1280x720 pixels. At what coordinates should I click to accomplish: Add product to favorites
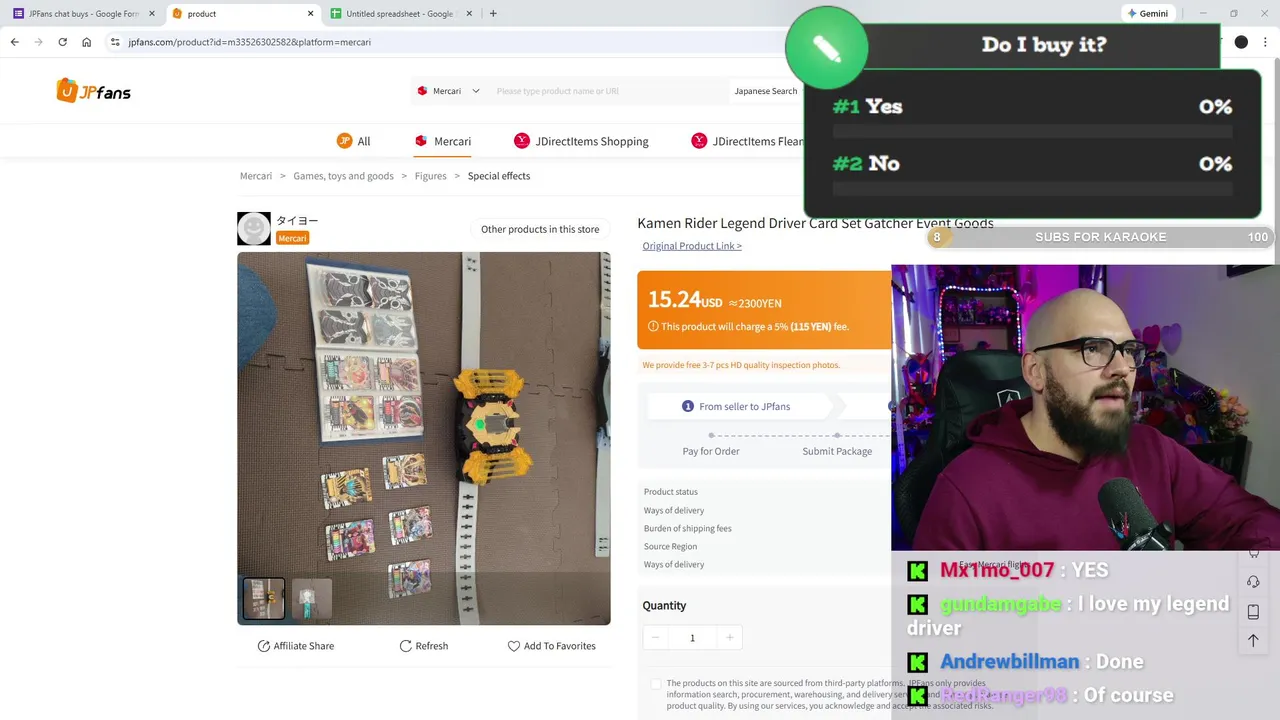[552, 646]
